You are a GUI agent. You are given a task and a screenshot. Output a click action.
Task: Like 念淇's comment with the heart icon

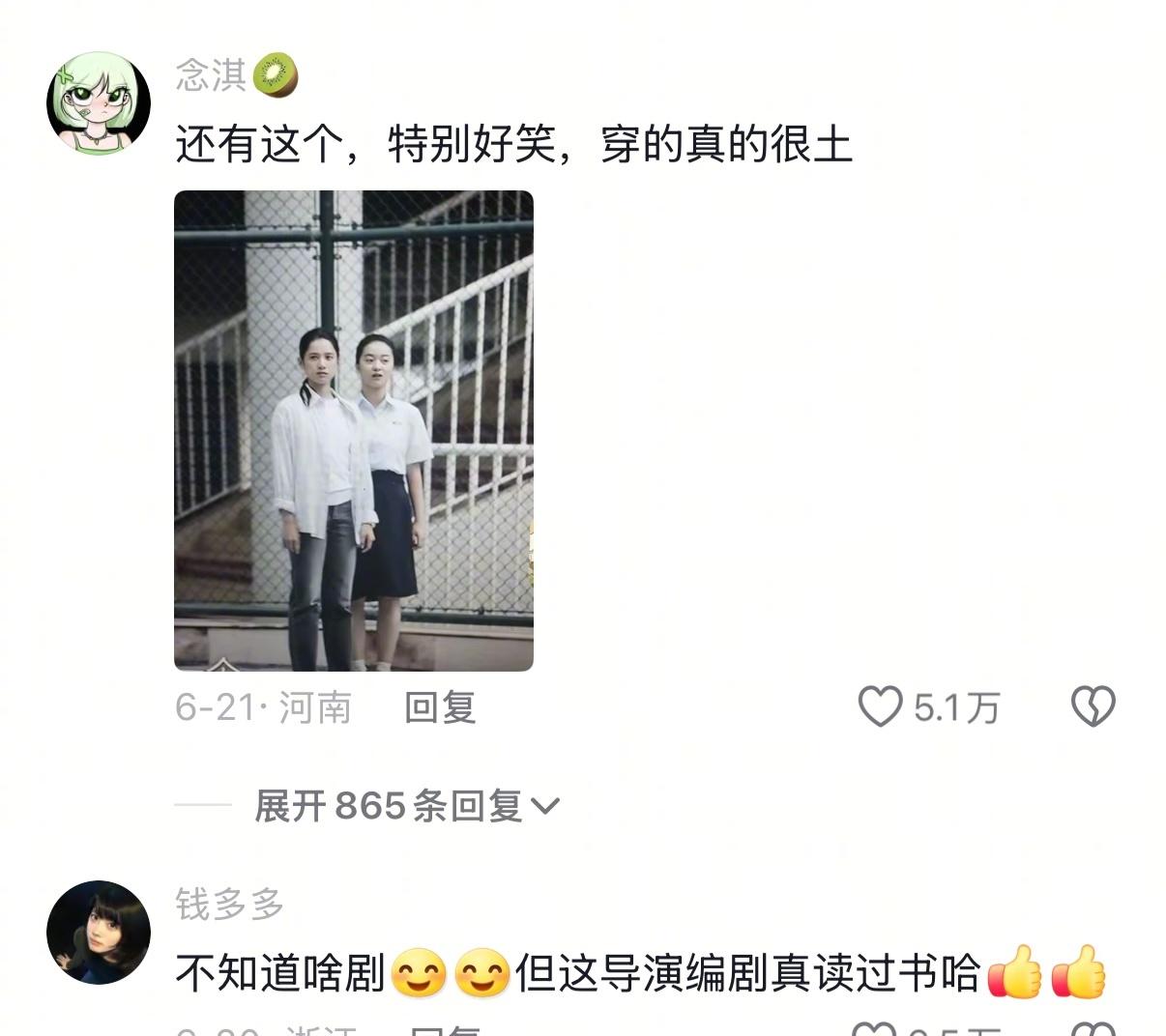(x=880, y=706)
